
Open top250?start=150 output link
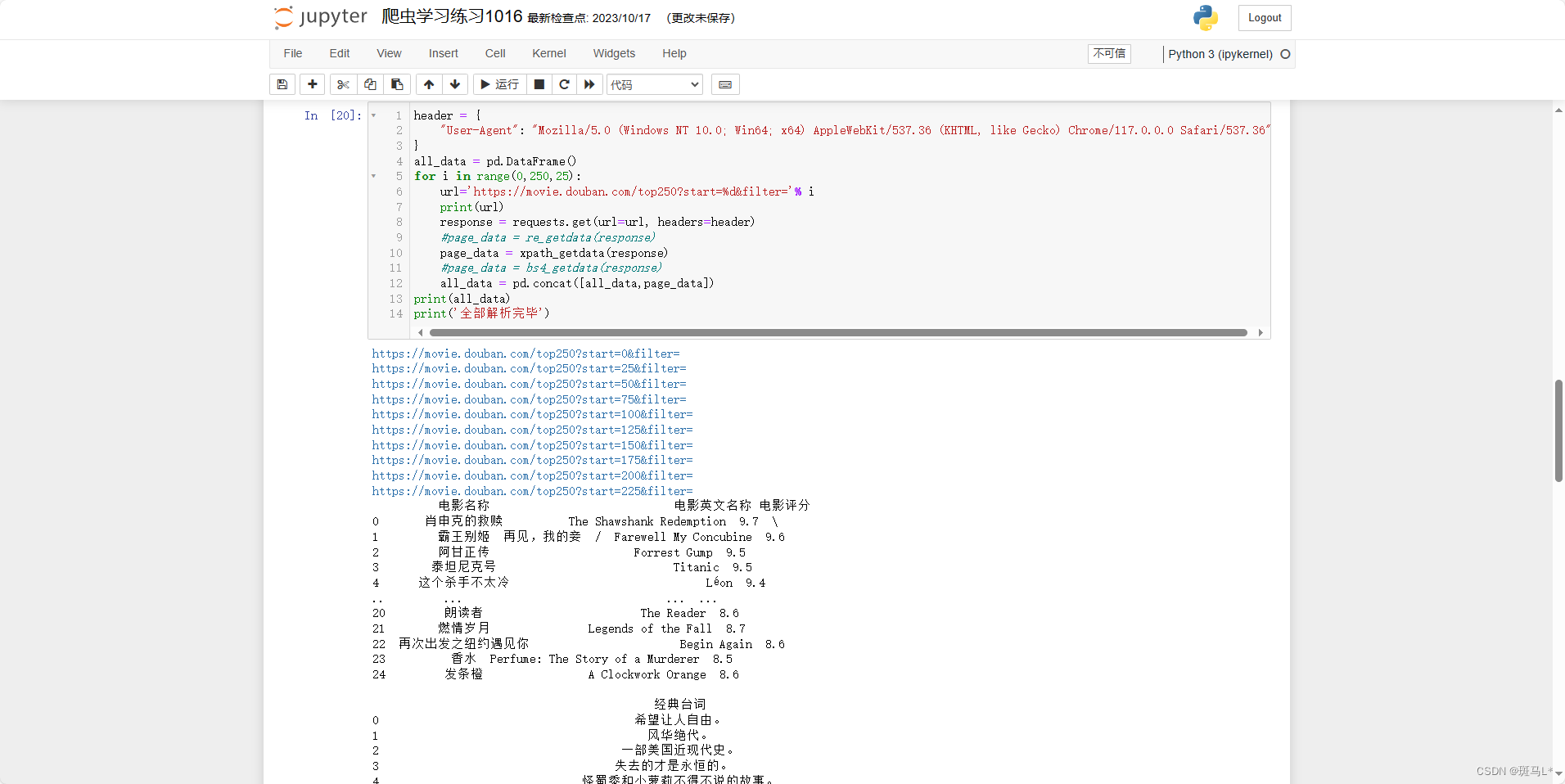(x=532, y=445)
